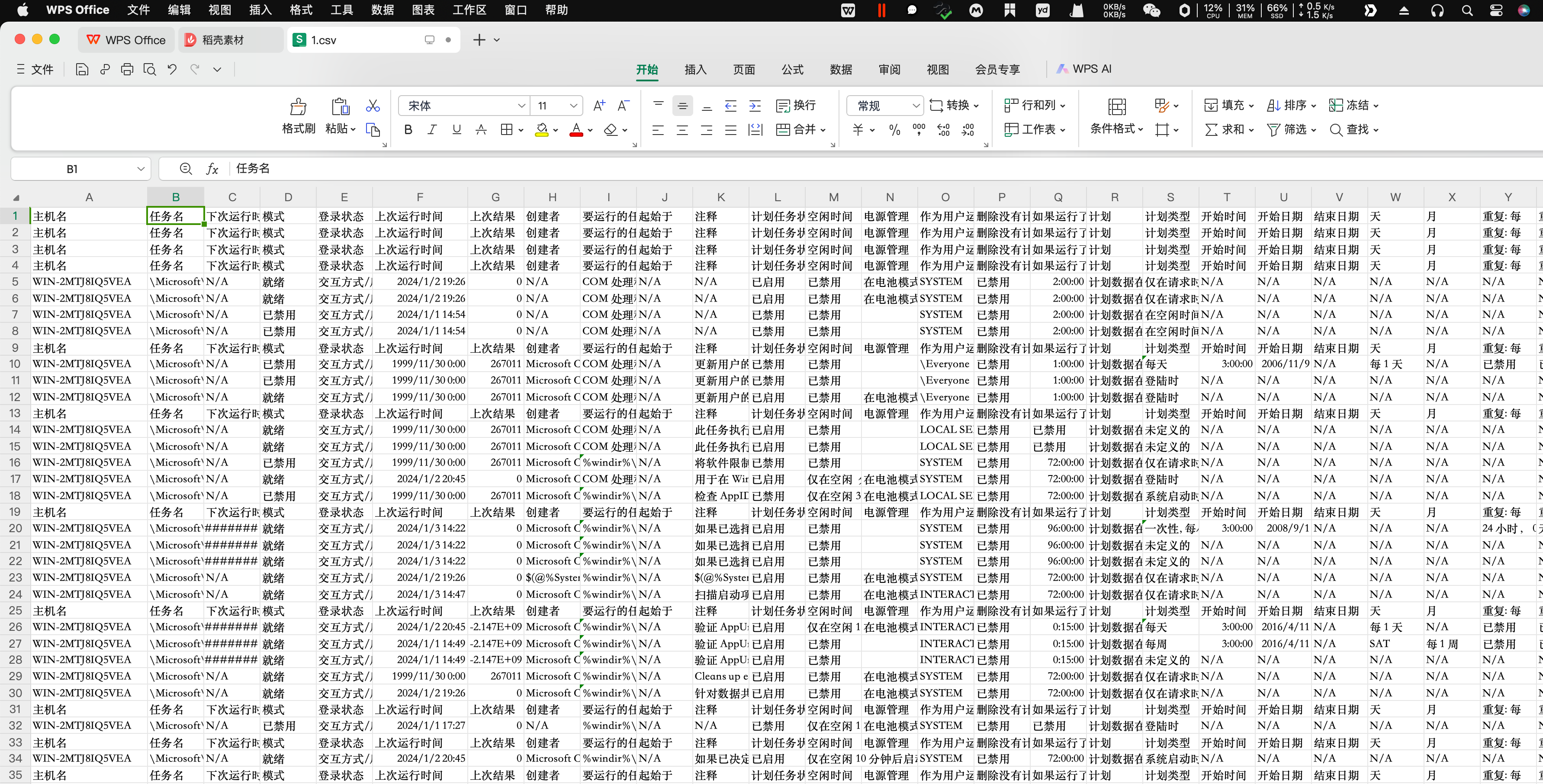Expand the 常规 number format dropdown

pyautogui.click(x=915, y=106)
